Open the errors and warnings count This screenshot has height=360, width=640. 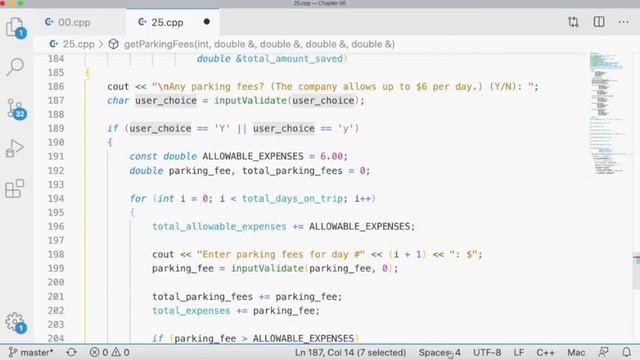[x=109, y=352]
